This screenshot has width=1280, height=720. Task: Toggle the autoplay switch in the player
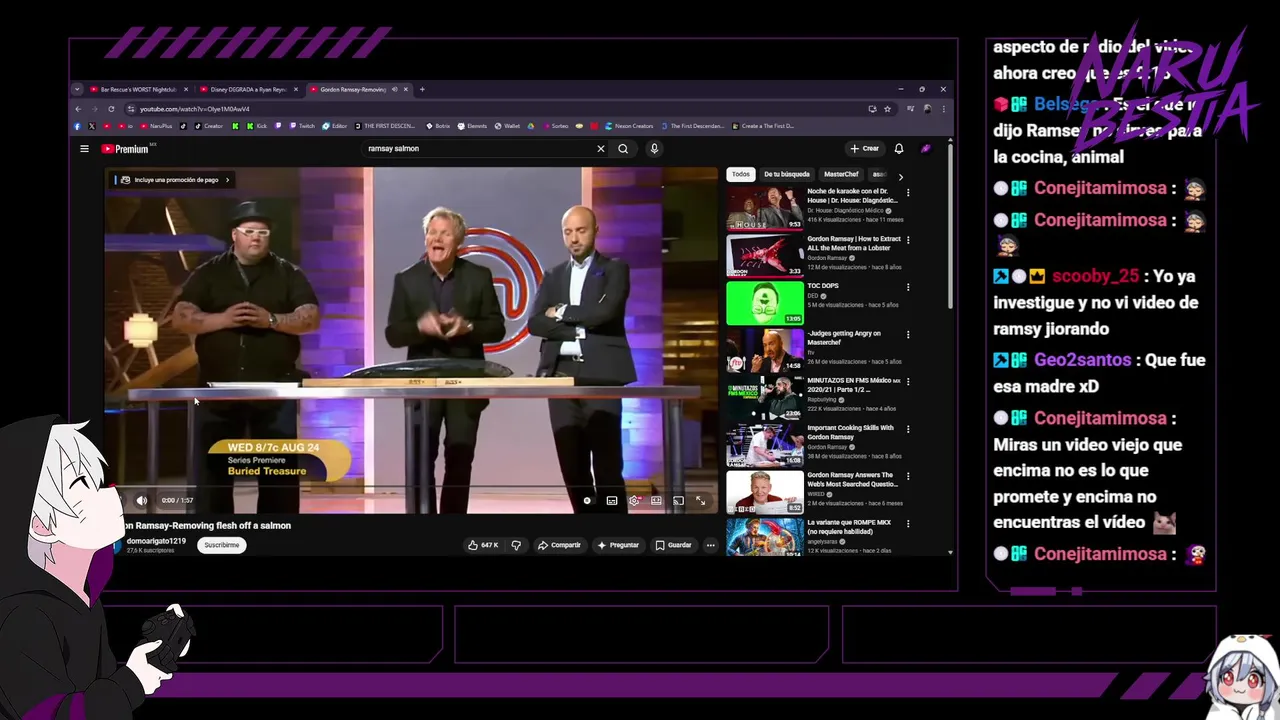588,500
